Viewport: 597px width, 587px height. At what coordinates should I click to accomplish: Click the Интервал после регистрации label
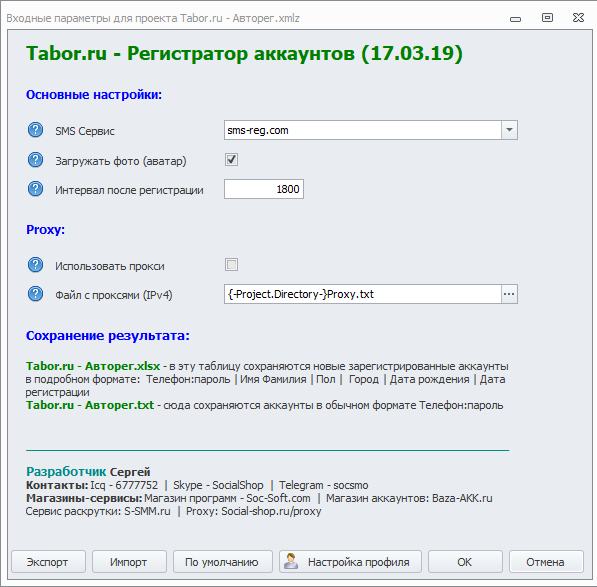pyautogui.click(x=129, y=190)
